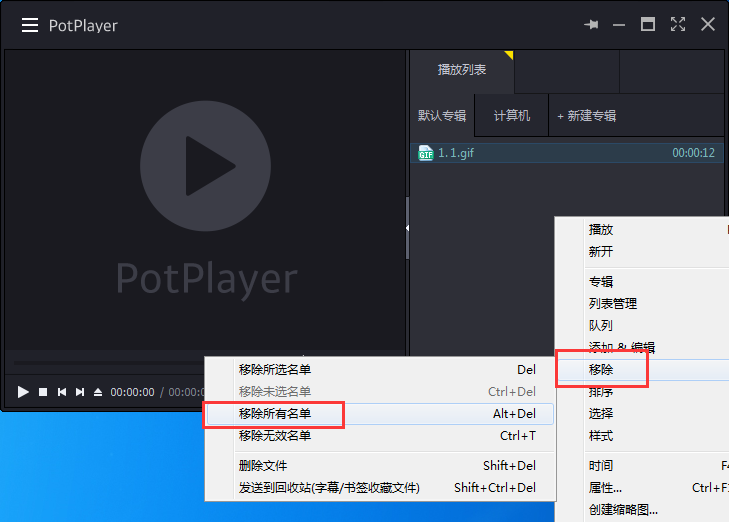The height and width of the screenshot is (522, 729).
Task: Collapse playlist panel with the arrow handle
Action: (x=407, y=228)
